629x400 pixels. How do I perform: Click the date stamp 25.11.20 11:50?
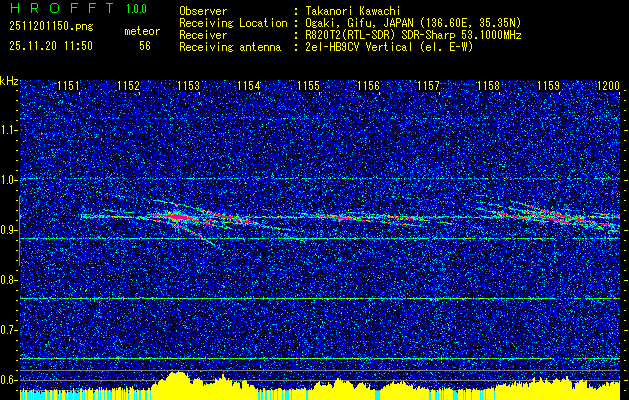(51, 46)
